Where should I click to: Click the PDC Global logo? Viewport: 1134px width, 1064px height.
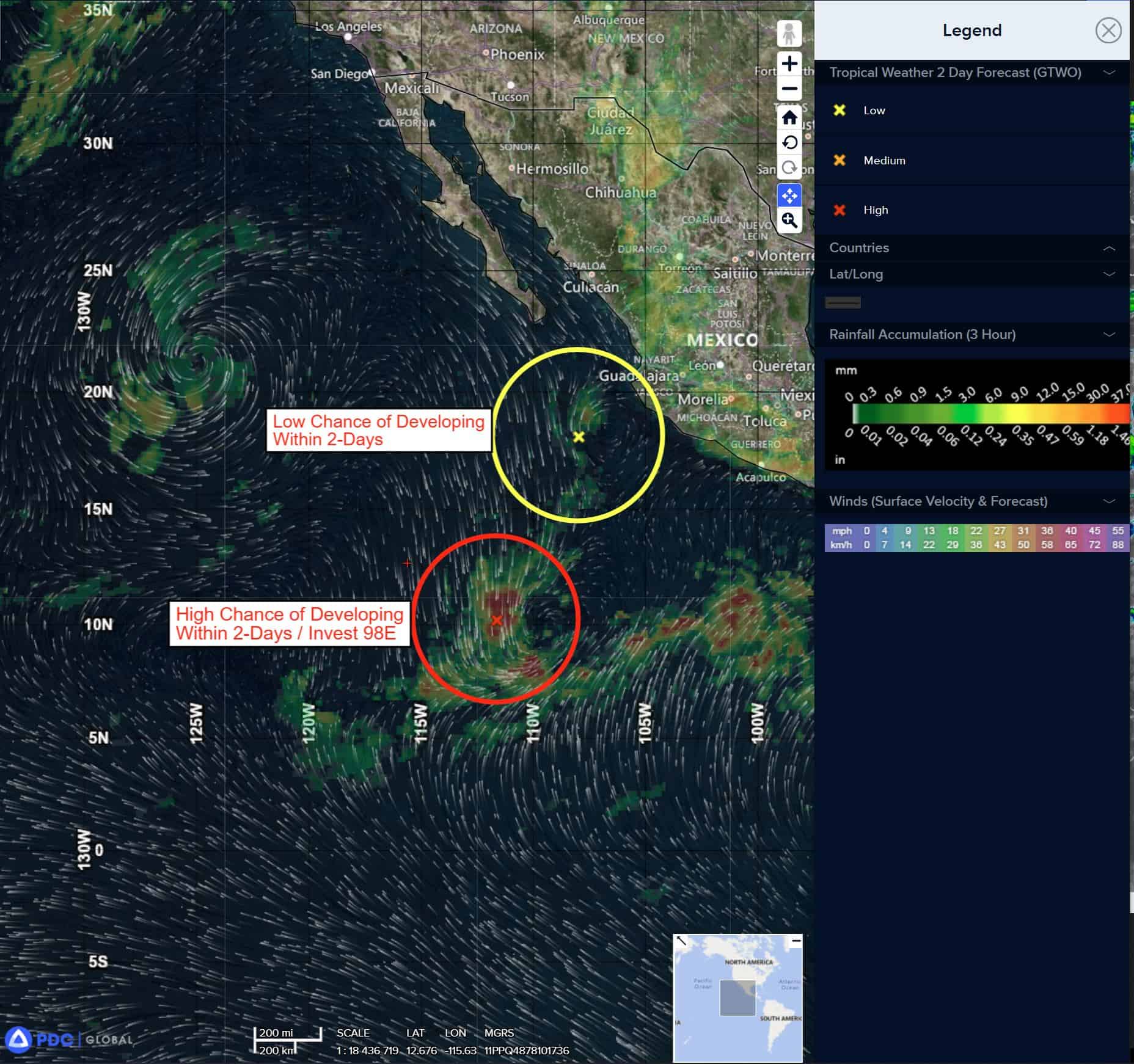68,1040
